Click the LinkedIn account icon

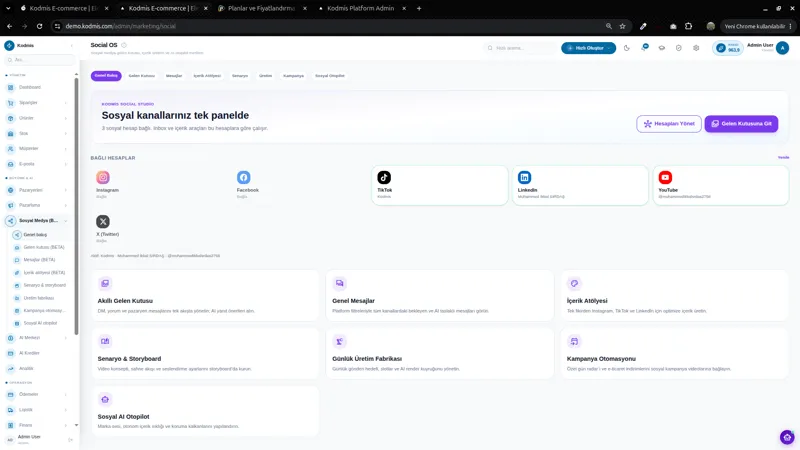click(524, 177)
